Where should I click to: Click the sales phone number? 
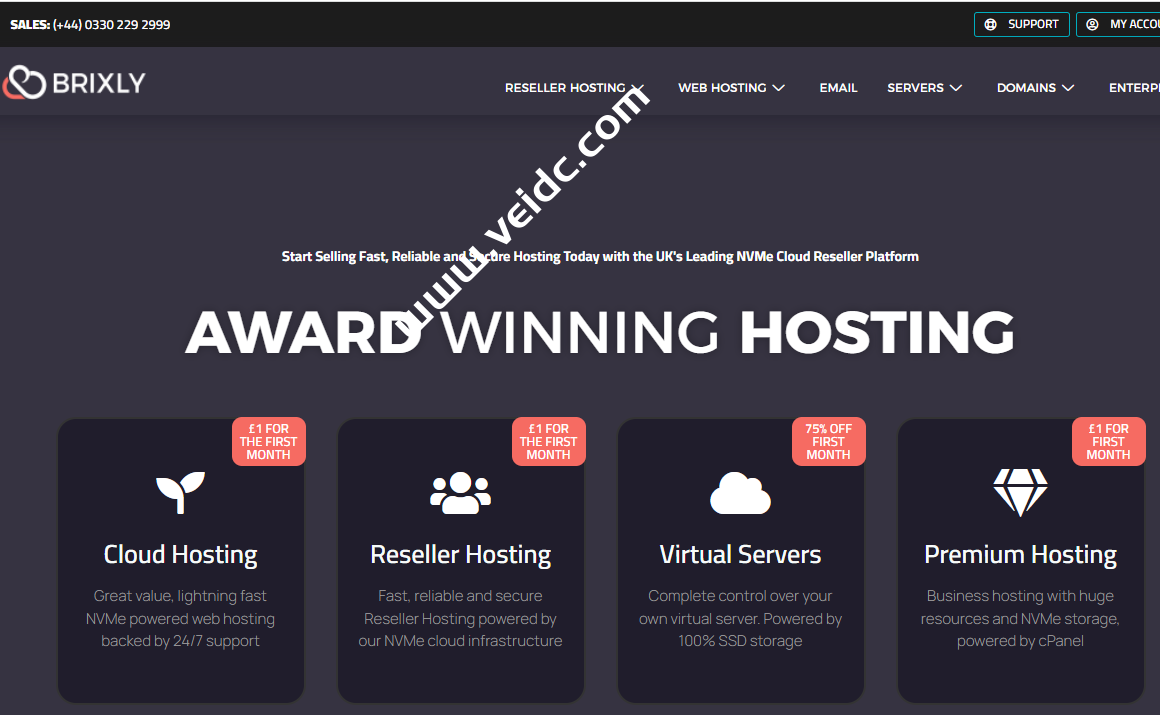coord(112,24)
